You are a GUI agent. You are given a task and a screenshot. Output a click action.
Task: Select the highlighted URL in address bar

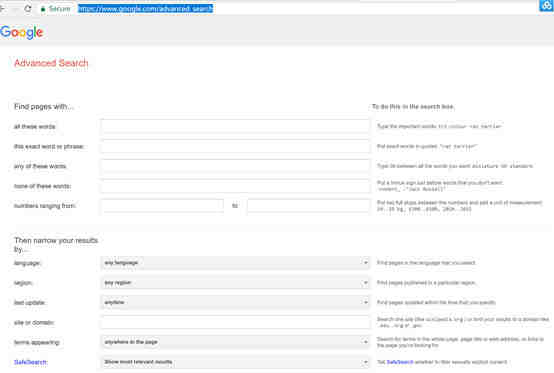pos(145,8)
